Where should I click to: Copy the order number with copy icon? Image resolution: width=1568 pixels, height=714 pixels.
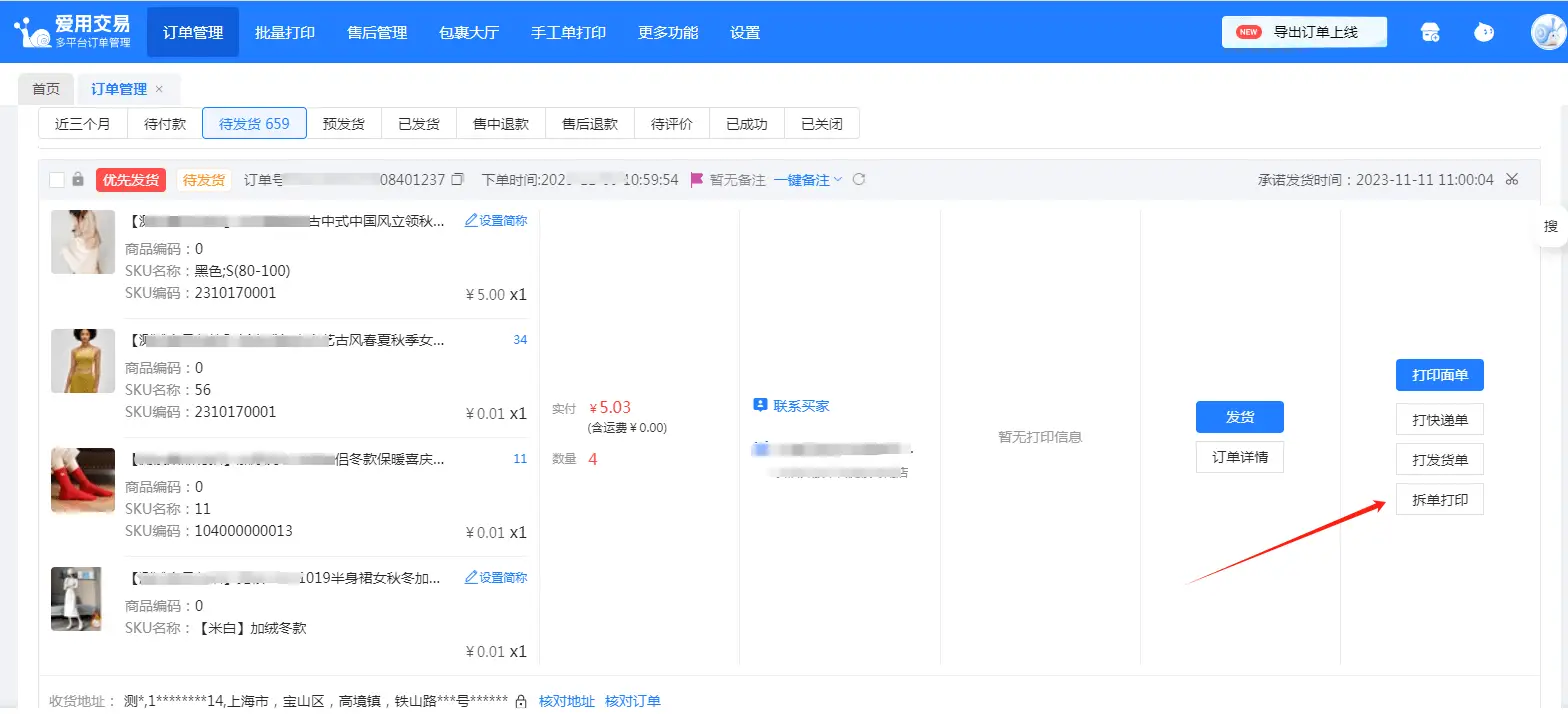click(x=458, y=180)
